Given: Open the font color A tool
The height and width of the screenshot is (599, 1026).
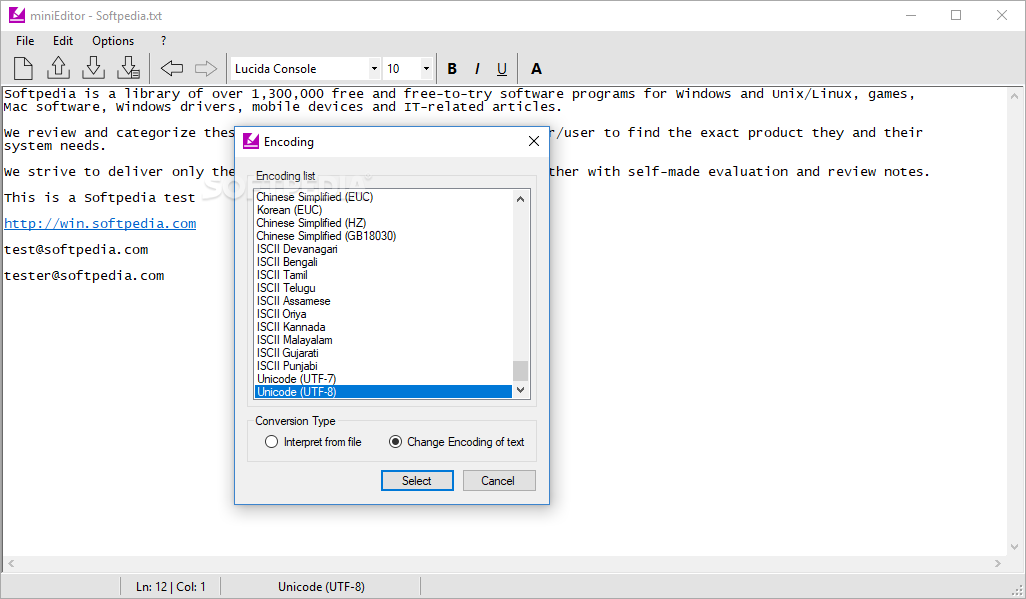Looking at the screenshot, I should click(x=537, y=69).
